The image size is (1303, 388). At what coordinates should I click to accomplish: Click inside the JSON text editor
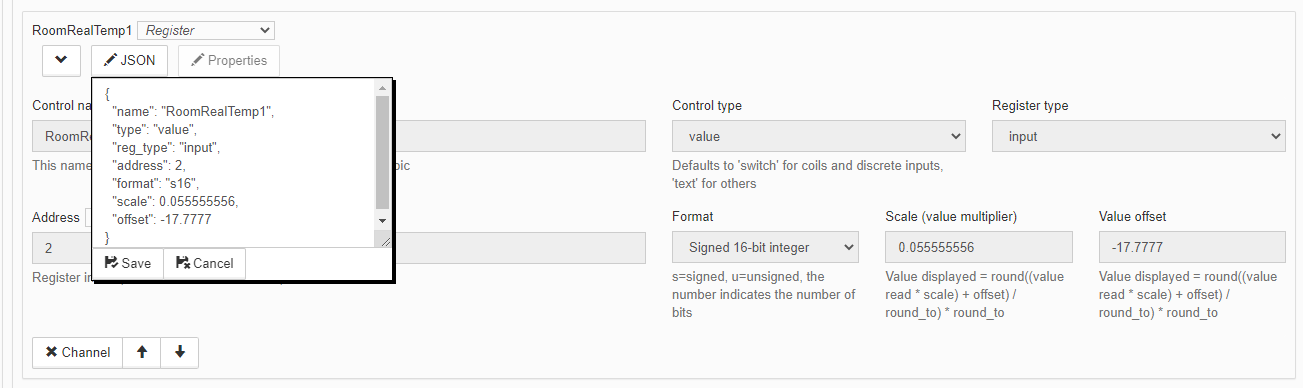point(234,164)
